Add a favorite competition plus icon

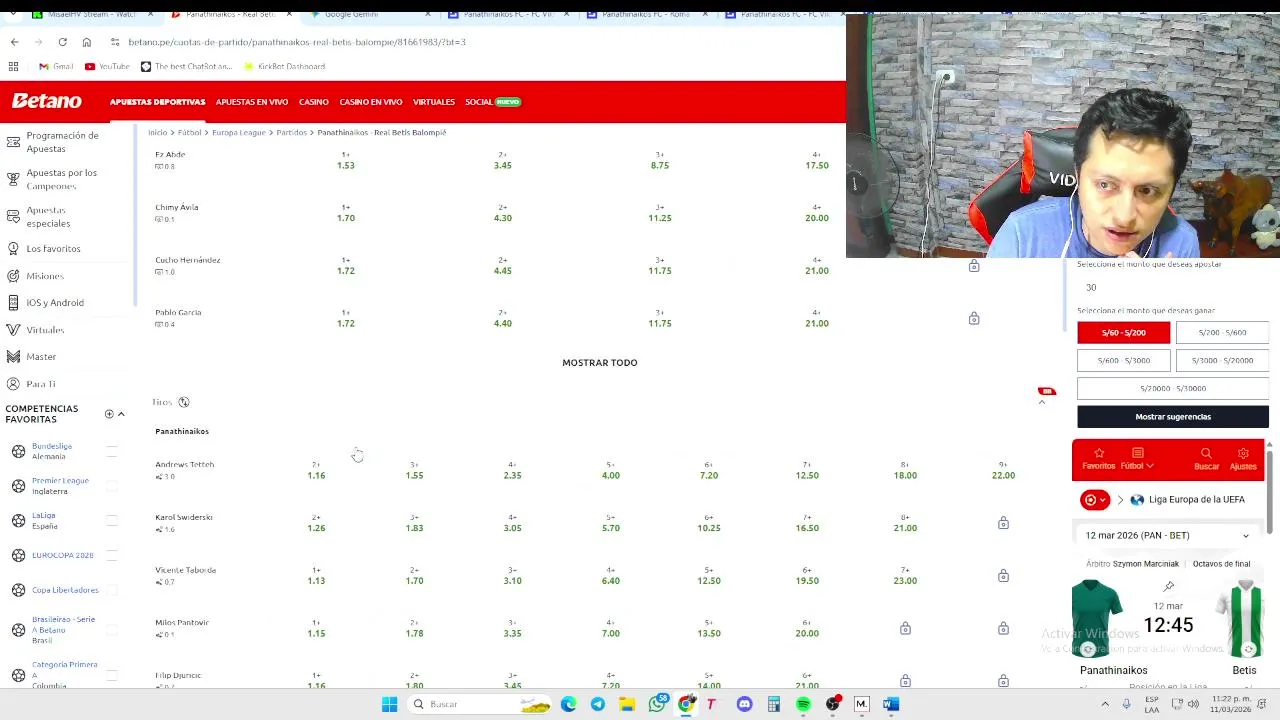[109, 414]
